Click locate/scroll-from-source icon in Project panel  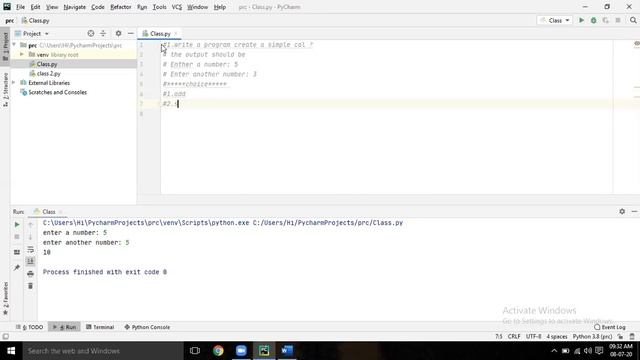91,33
